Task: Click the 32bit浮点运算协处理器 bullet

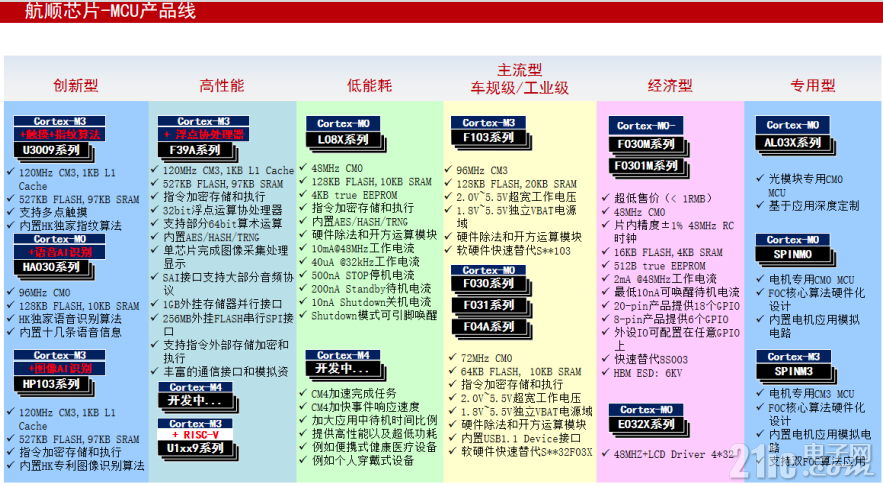Action: coord(223,210)
